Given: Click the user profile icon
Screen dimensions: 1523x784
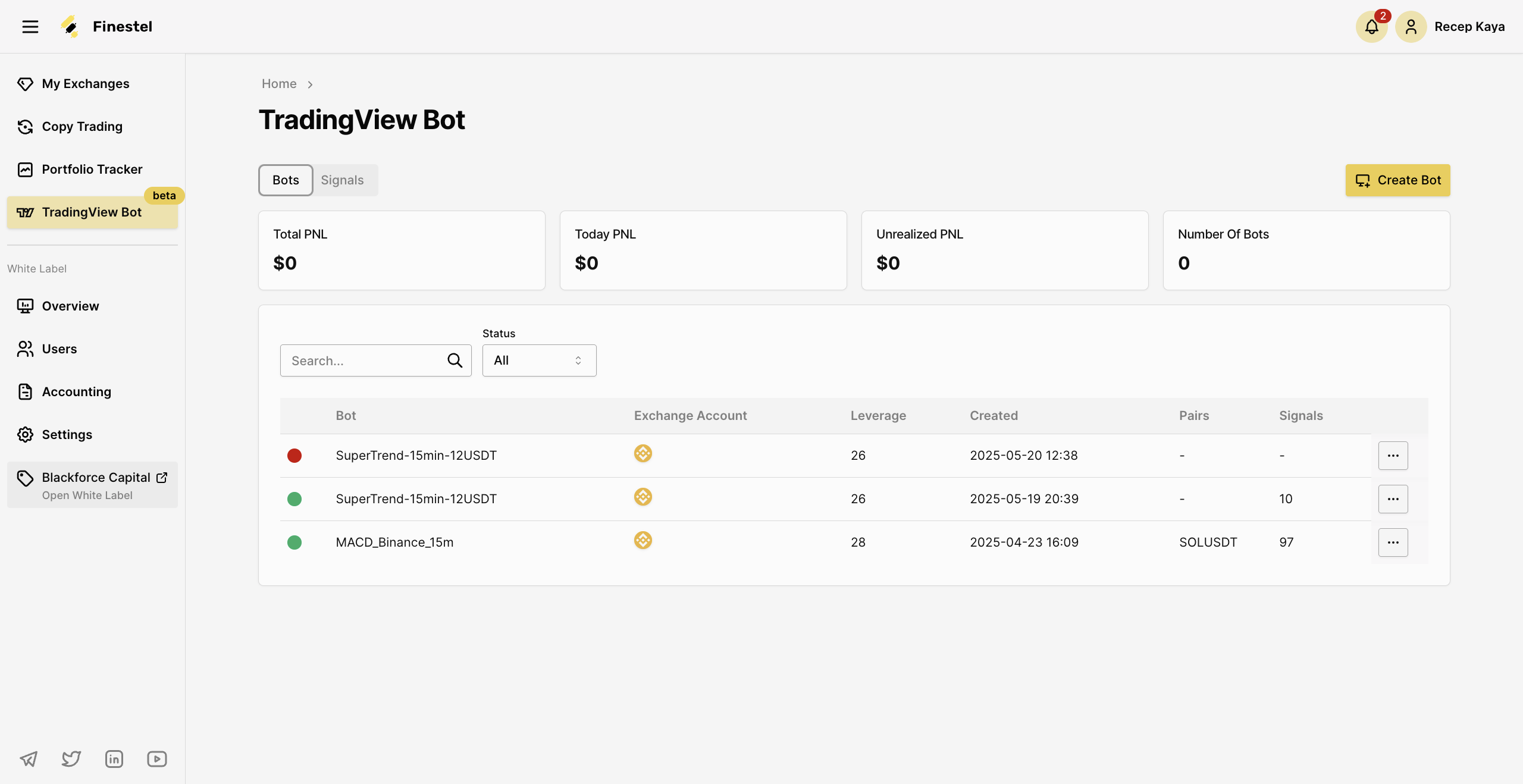Looking at the screenshot, I should [1411, 26].
